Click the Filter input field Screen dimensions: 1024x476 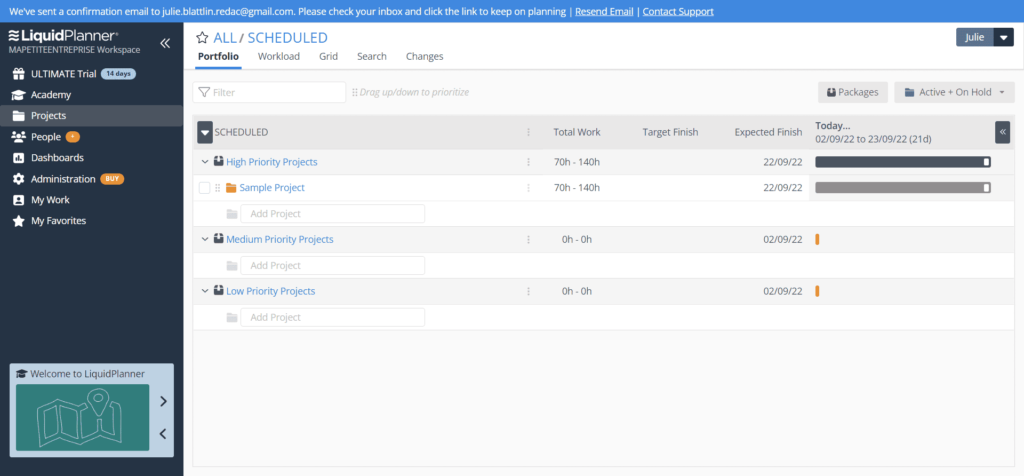(269, 92)
